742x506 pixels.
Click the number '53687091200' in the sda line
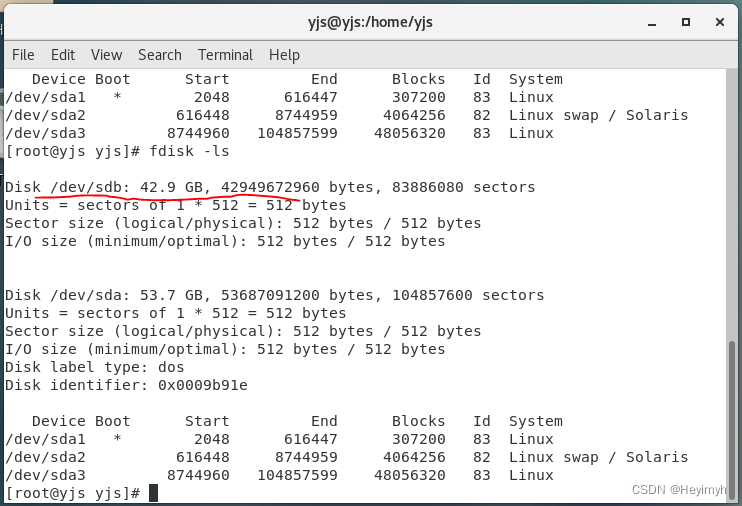coord(270,295)
